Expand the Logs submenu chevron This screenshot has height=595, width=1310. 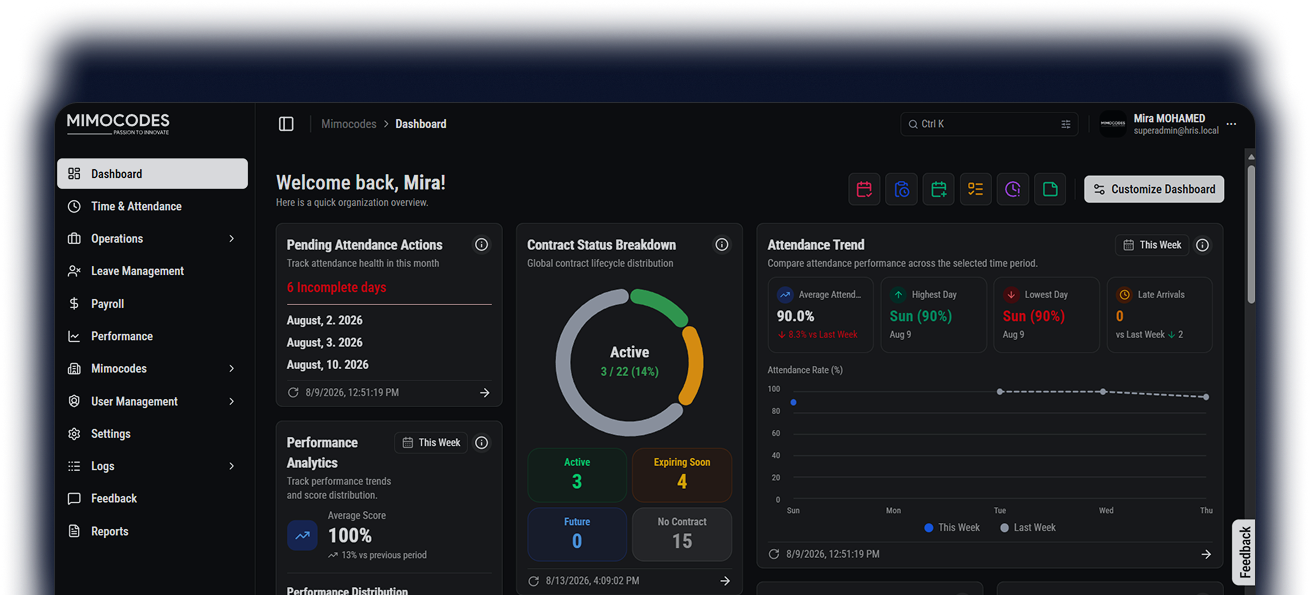[232, 466]
